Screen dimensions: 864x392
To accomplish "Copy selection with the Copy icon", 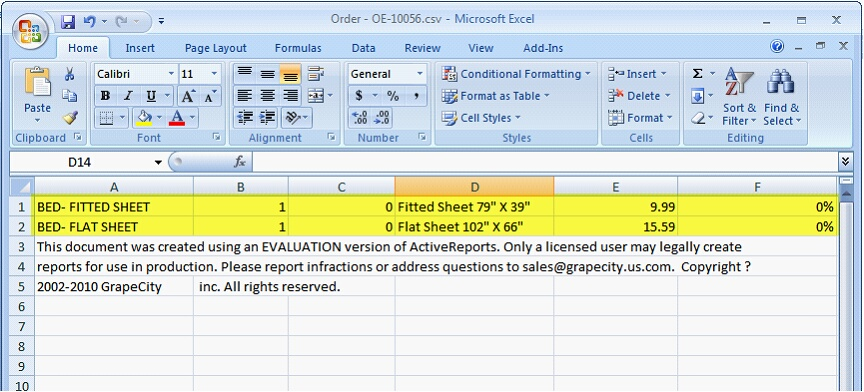I will click(69, 96).
